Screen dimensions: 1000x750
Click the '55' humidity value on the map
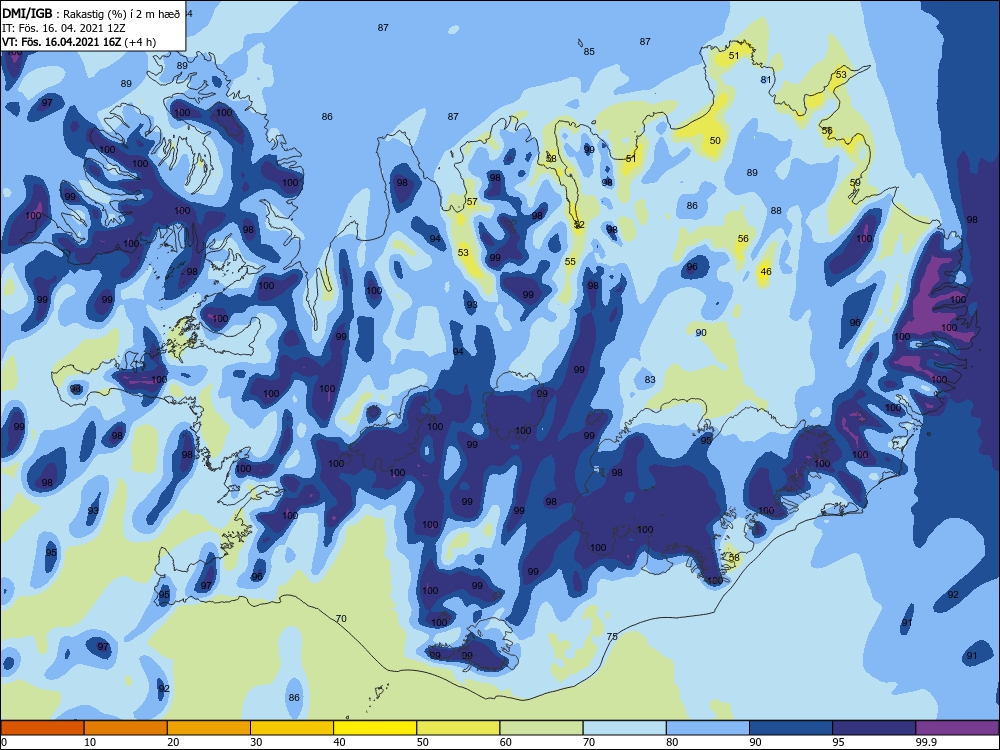coord(570,261)
